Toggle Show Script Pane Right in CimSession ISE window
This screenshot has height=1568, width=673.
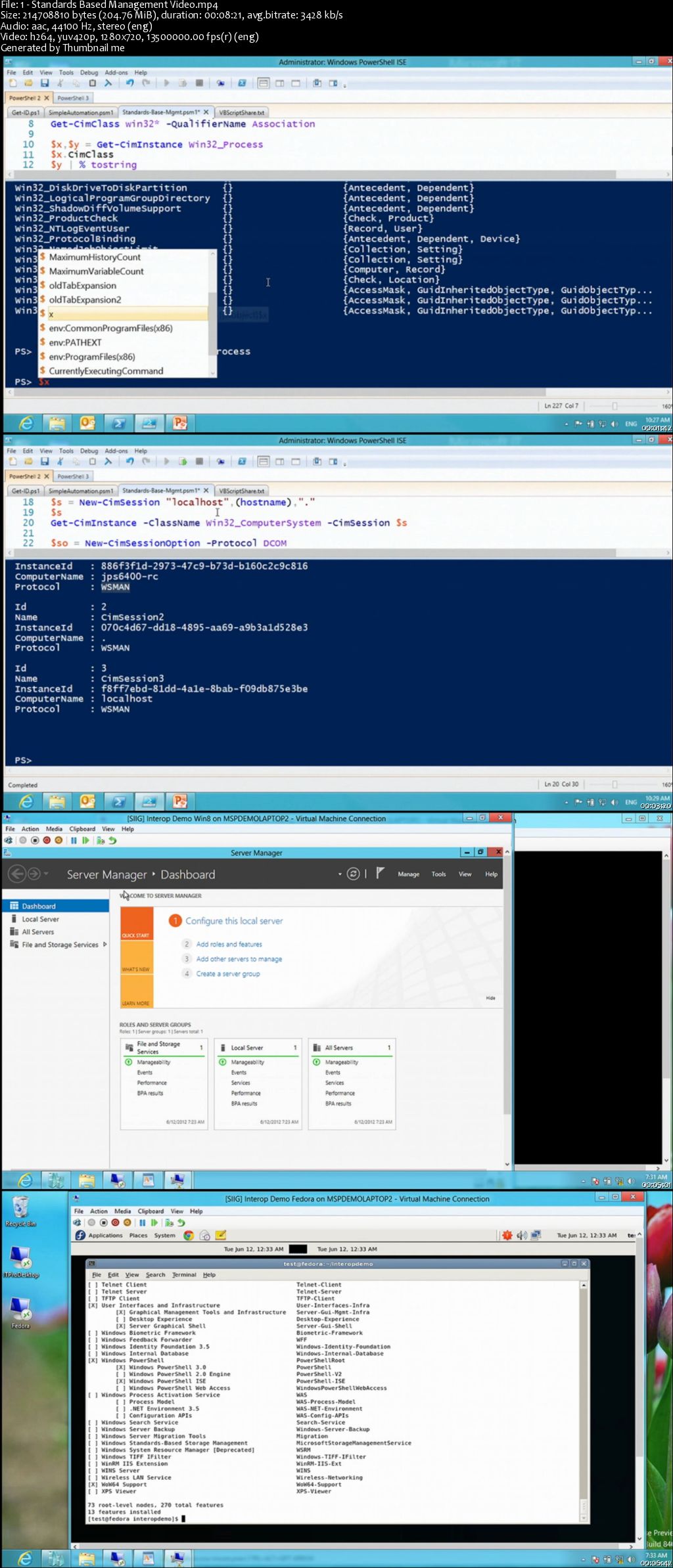[280, 462]
